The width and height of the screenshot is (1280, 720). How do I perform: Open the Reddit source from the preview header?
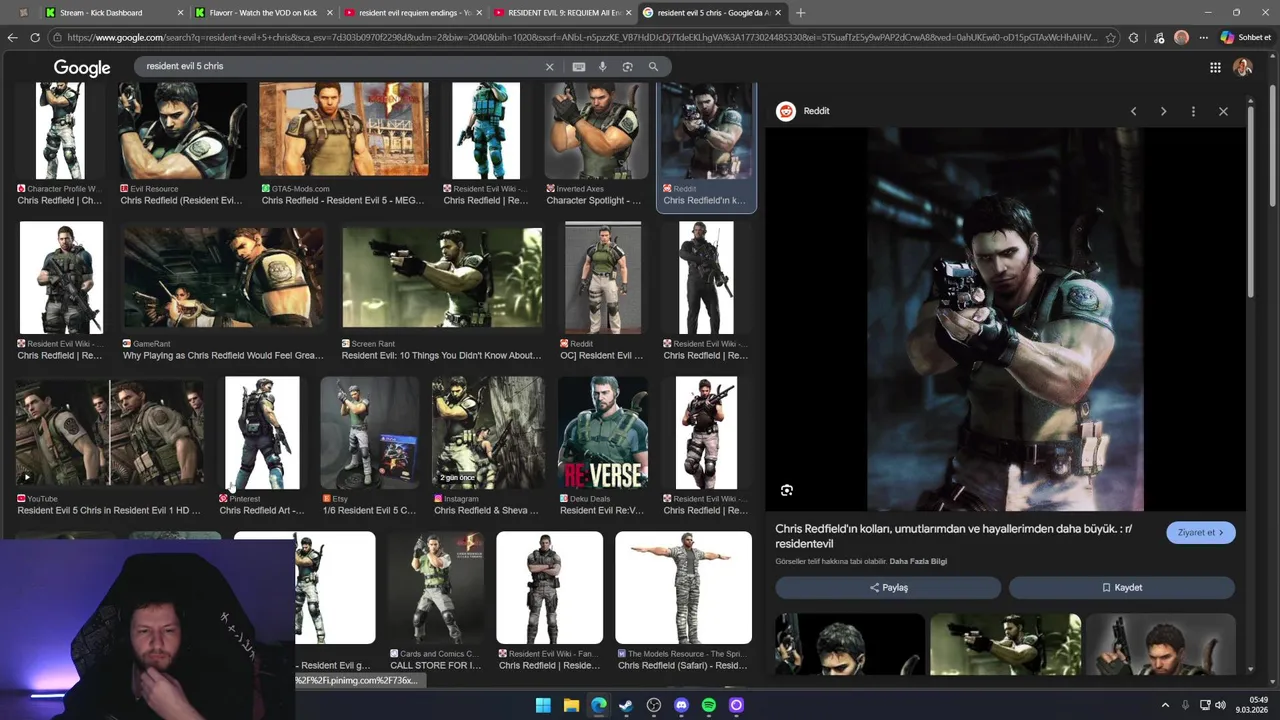coord(804,111)
